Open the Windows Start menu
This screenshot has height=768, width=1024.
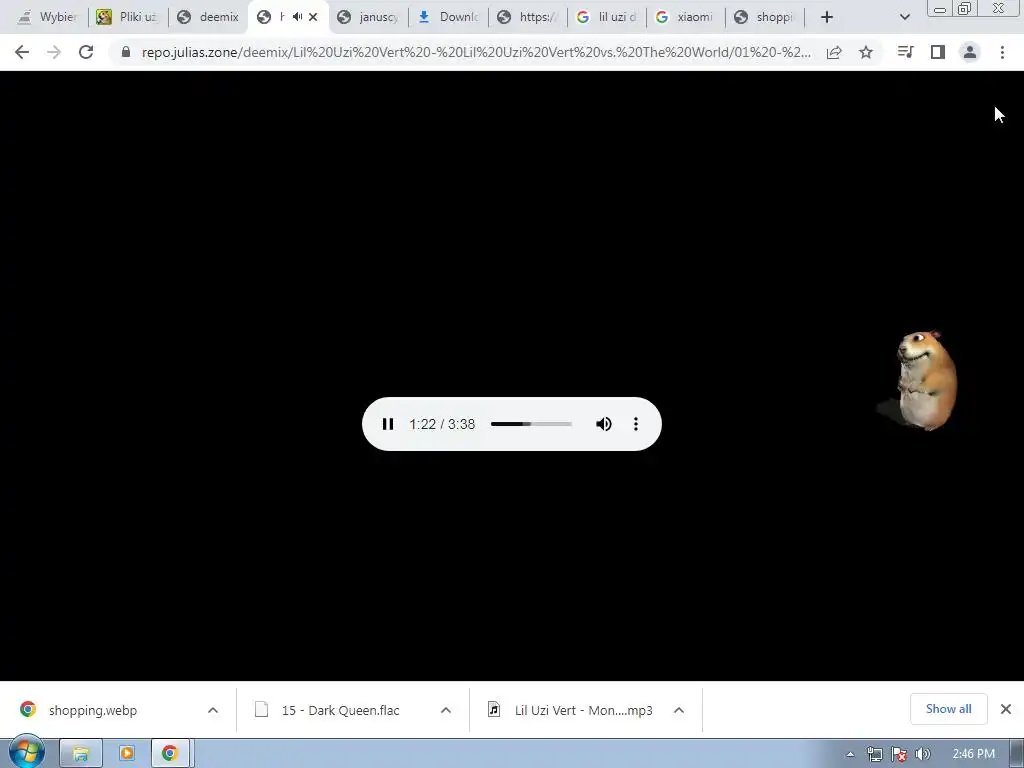click(x=26, y=752)
